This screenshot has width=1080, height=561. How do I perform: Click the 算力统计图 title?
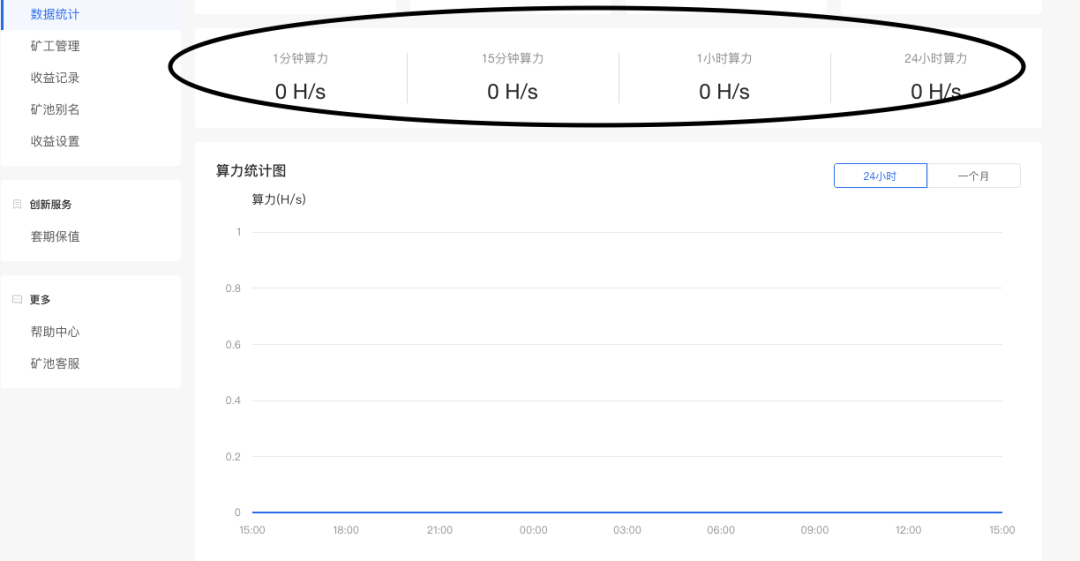251,171
